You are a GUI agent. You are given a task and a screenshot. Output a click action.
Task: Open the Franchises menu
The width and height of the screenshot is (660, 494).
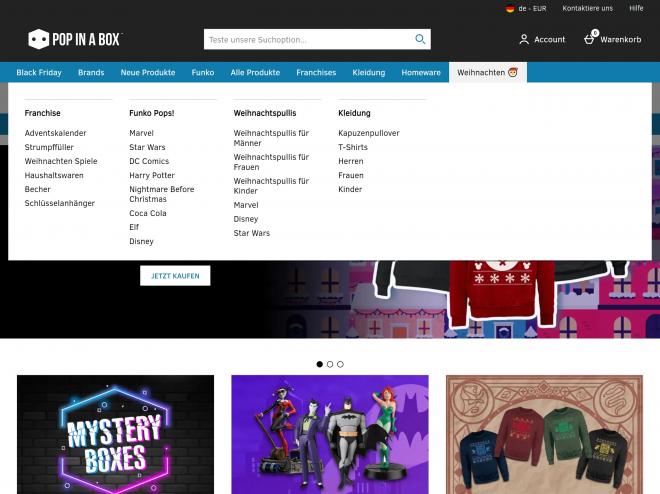pyautogui.click(x=316, y=72)
